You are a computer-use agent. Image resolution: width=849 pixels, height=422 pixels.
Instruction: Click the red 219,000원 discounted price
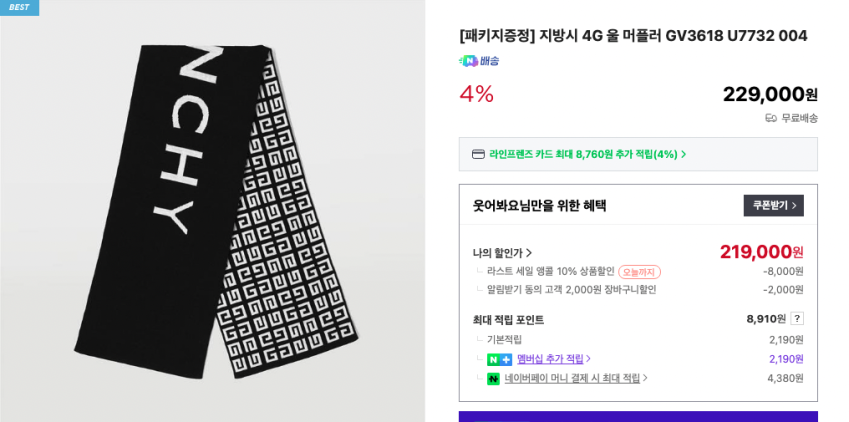click(761, 252)
